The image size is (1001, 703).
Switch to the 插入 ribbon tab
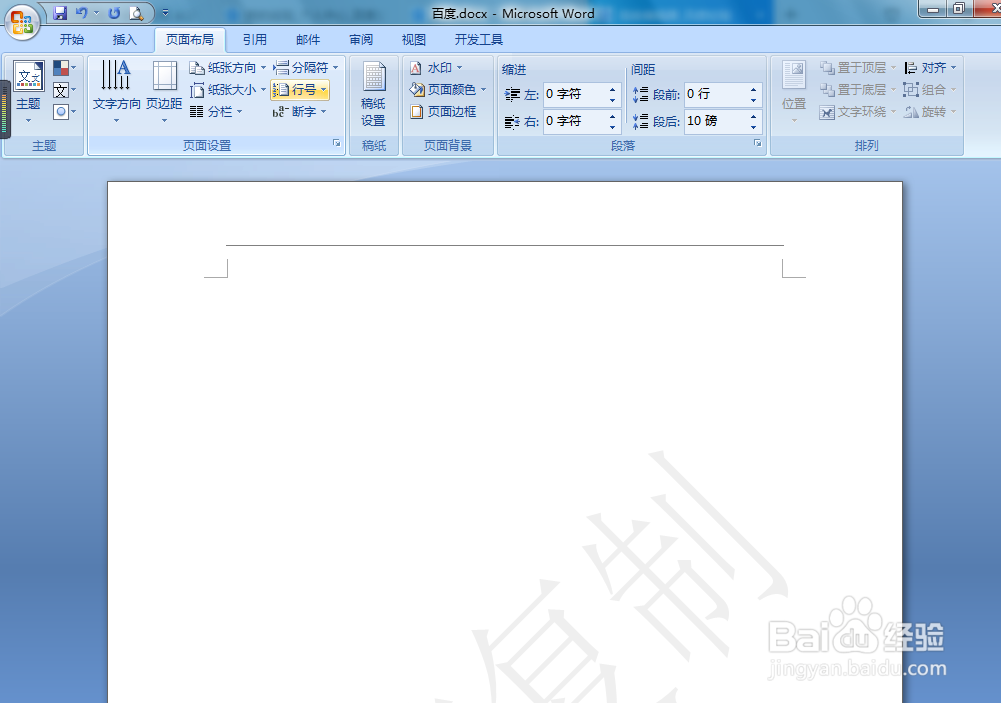[x=124, y=39]
